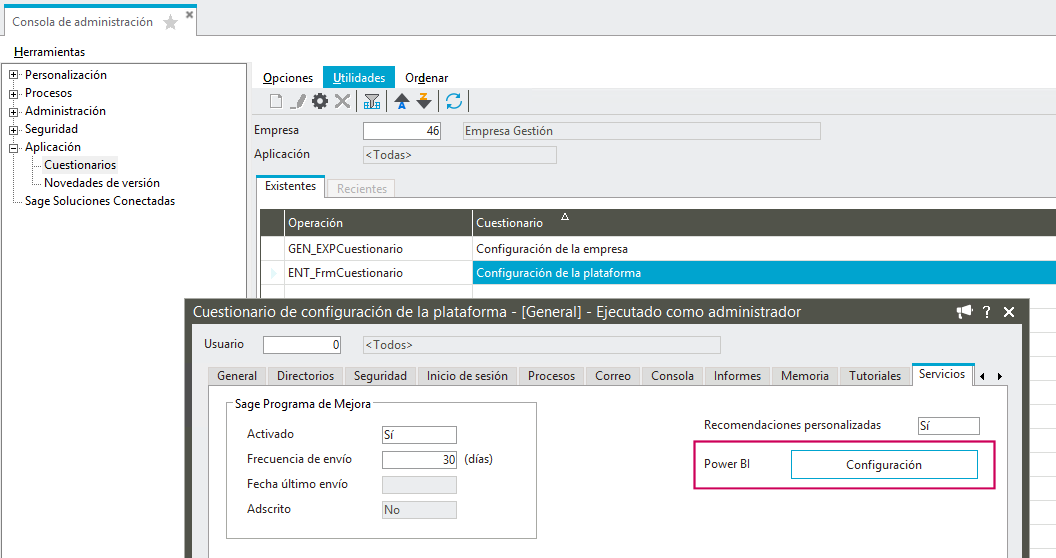Select Novedades de versión in the tree
The height and width of the screenshot is (558, 1056).
pos(102,183)
